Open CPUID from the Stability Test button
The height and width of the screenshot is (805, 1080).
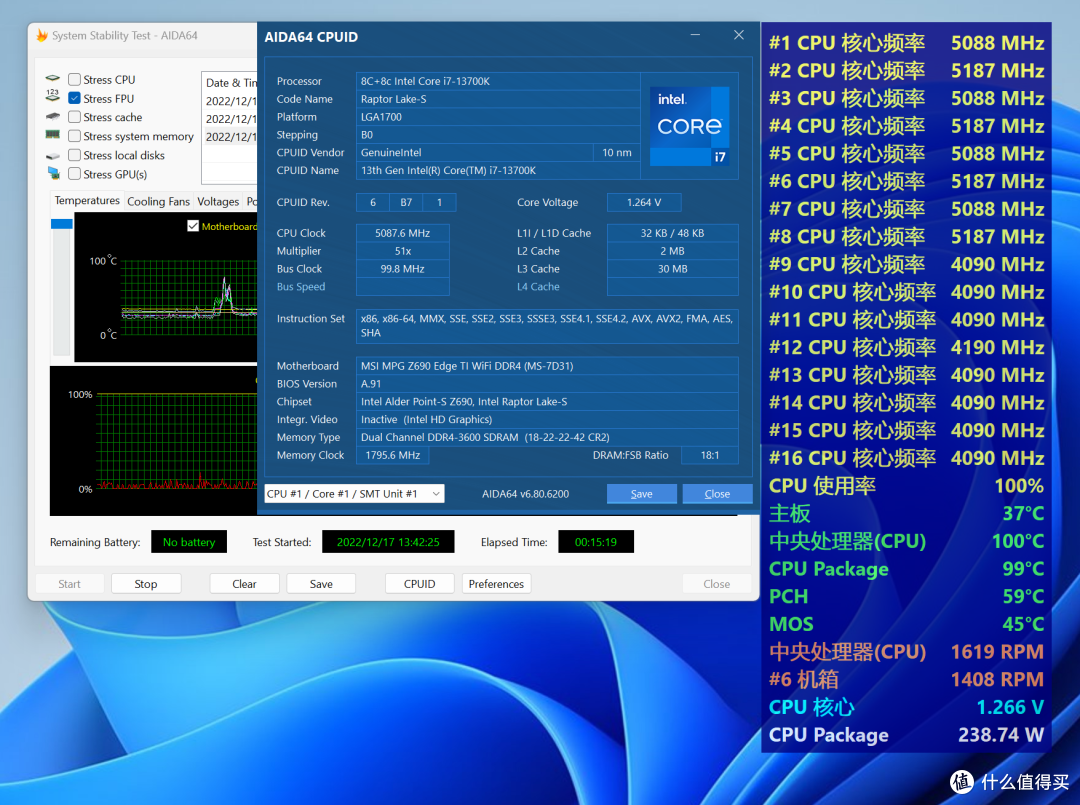click(x=419, y=583)
